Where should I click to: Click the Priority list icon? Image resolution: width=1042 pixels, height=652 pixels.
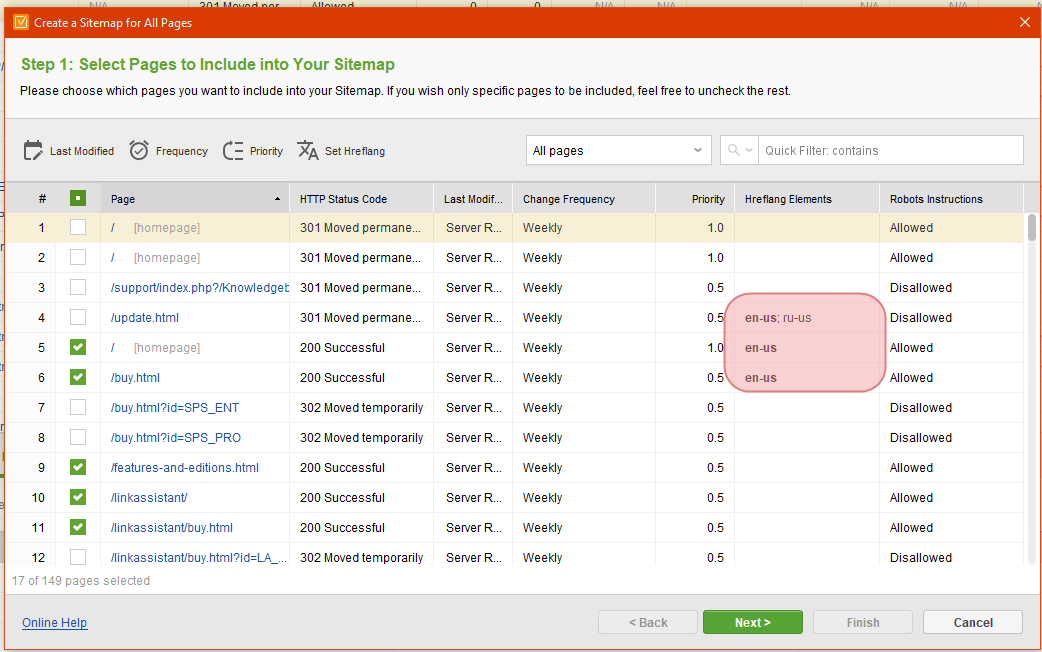pyautogui.click(x=233, y=151)
